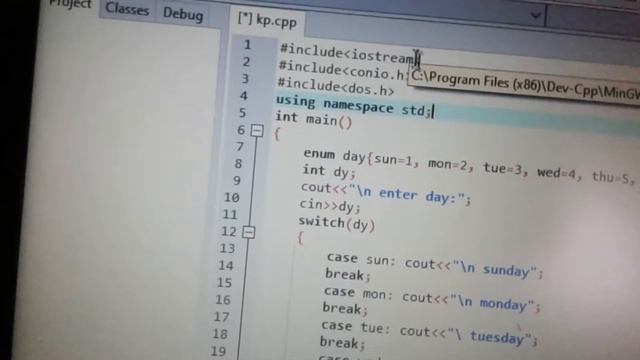Click on '#include<iostream>' line
The width and height of the screenshot is (640, 360).
coord(349,54)
